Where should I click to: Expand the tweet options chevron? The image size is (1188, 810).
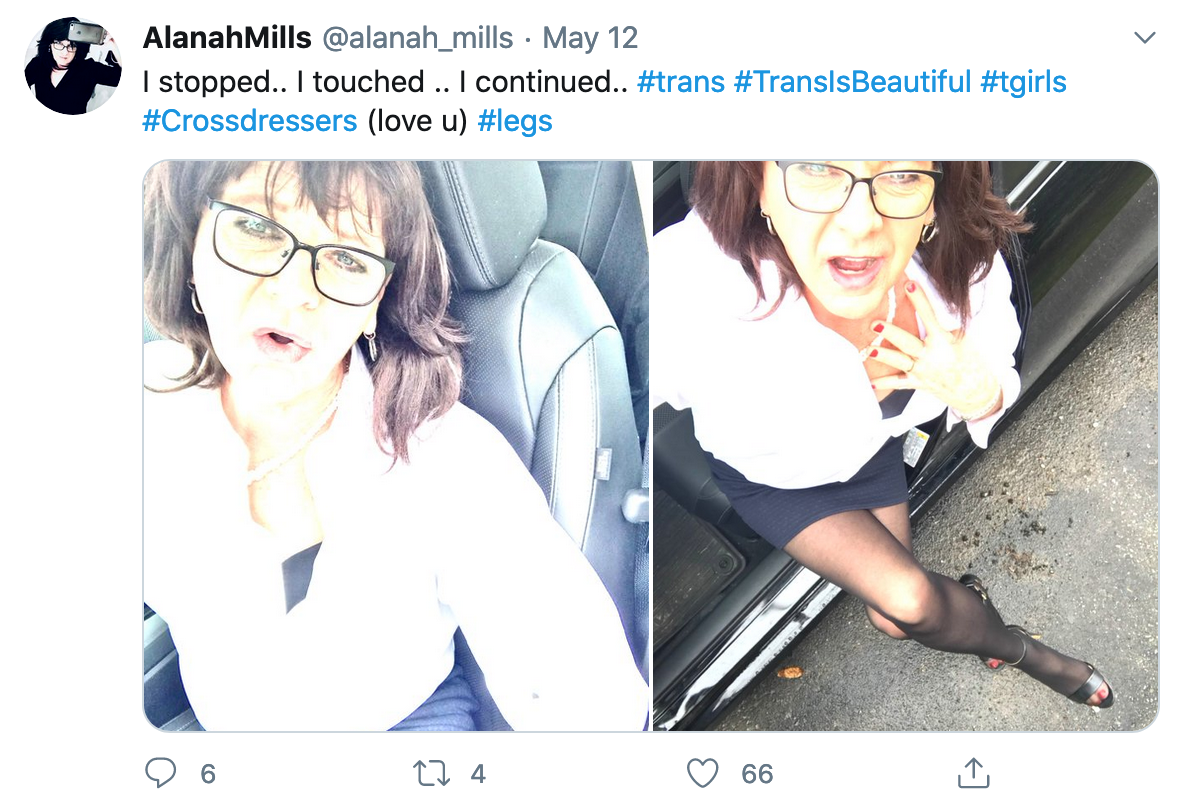[1144, 37]
